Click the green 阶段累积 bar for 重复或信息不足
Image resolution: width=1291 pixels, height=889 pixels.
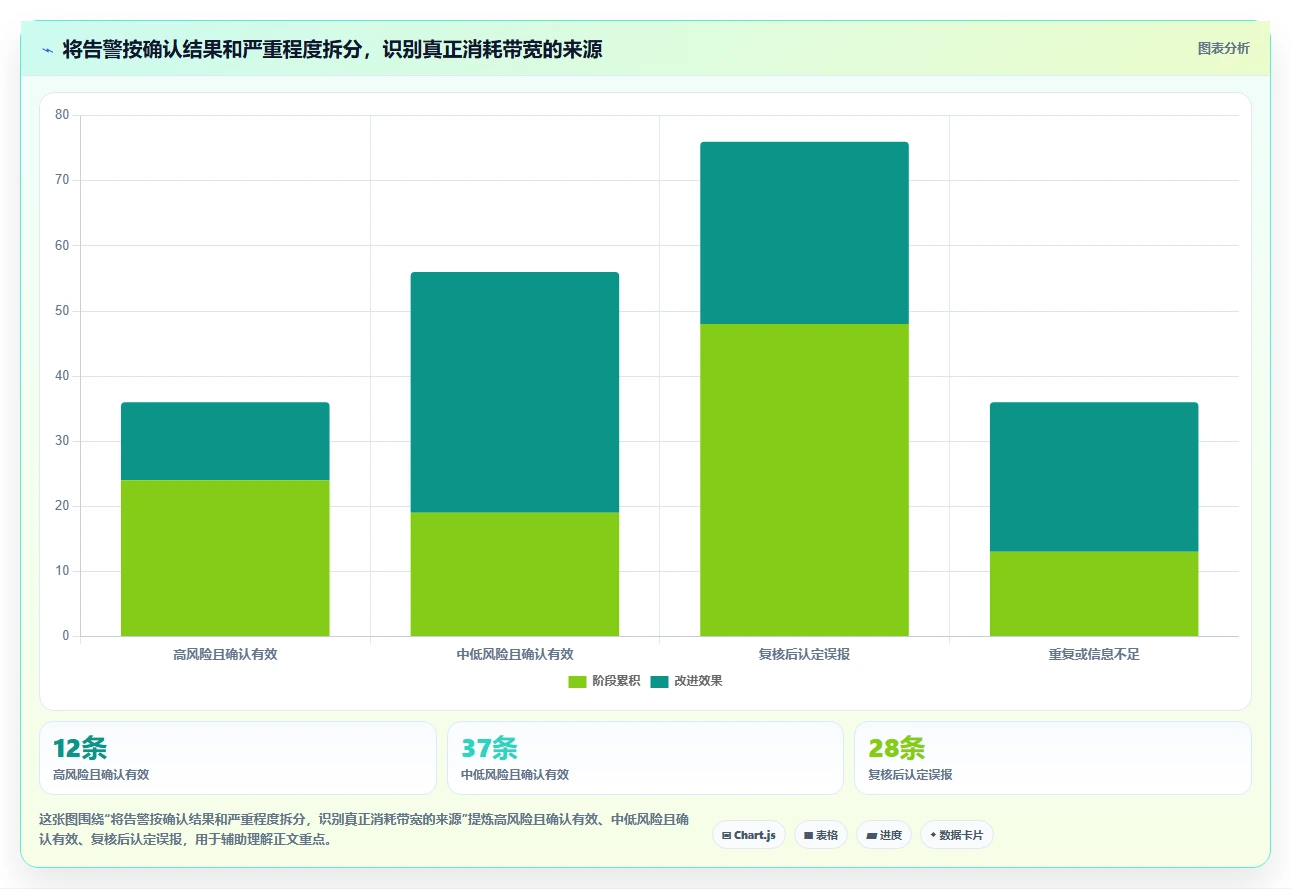[1094, 594]
